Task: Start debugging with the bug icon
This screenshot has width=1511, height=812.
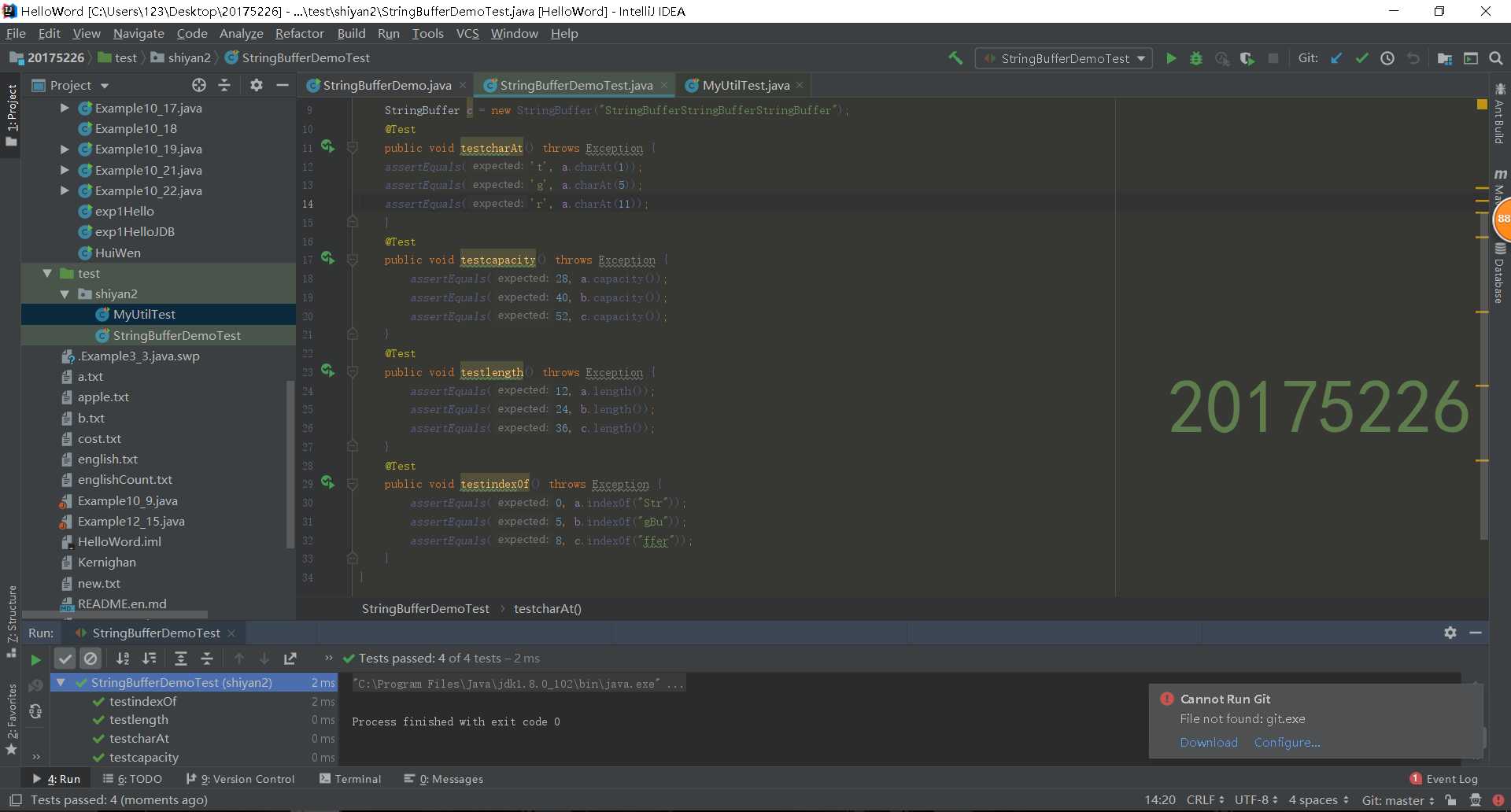Action: coord(1196,58)
